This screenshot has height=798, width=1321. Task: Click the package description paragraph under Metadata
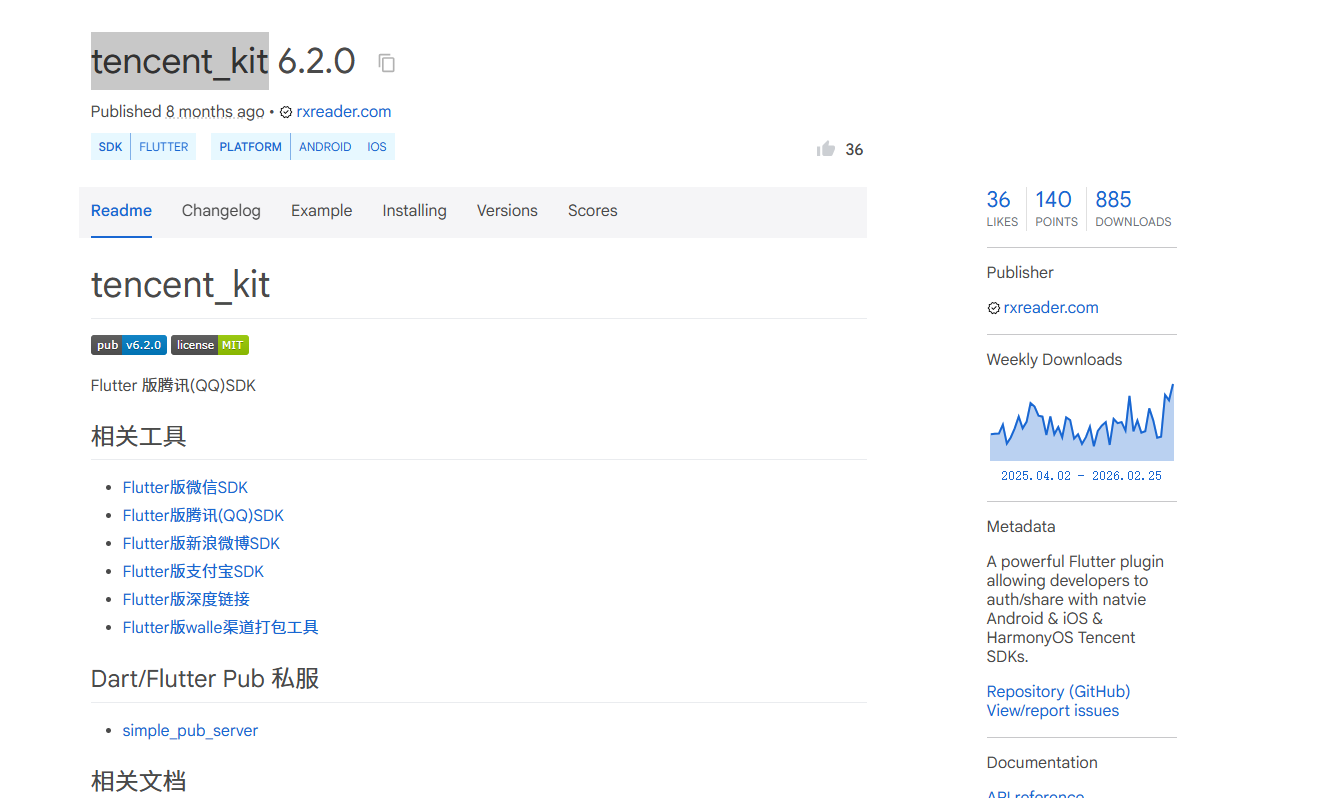(1075, 609)
